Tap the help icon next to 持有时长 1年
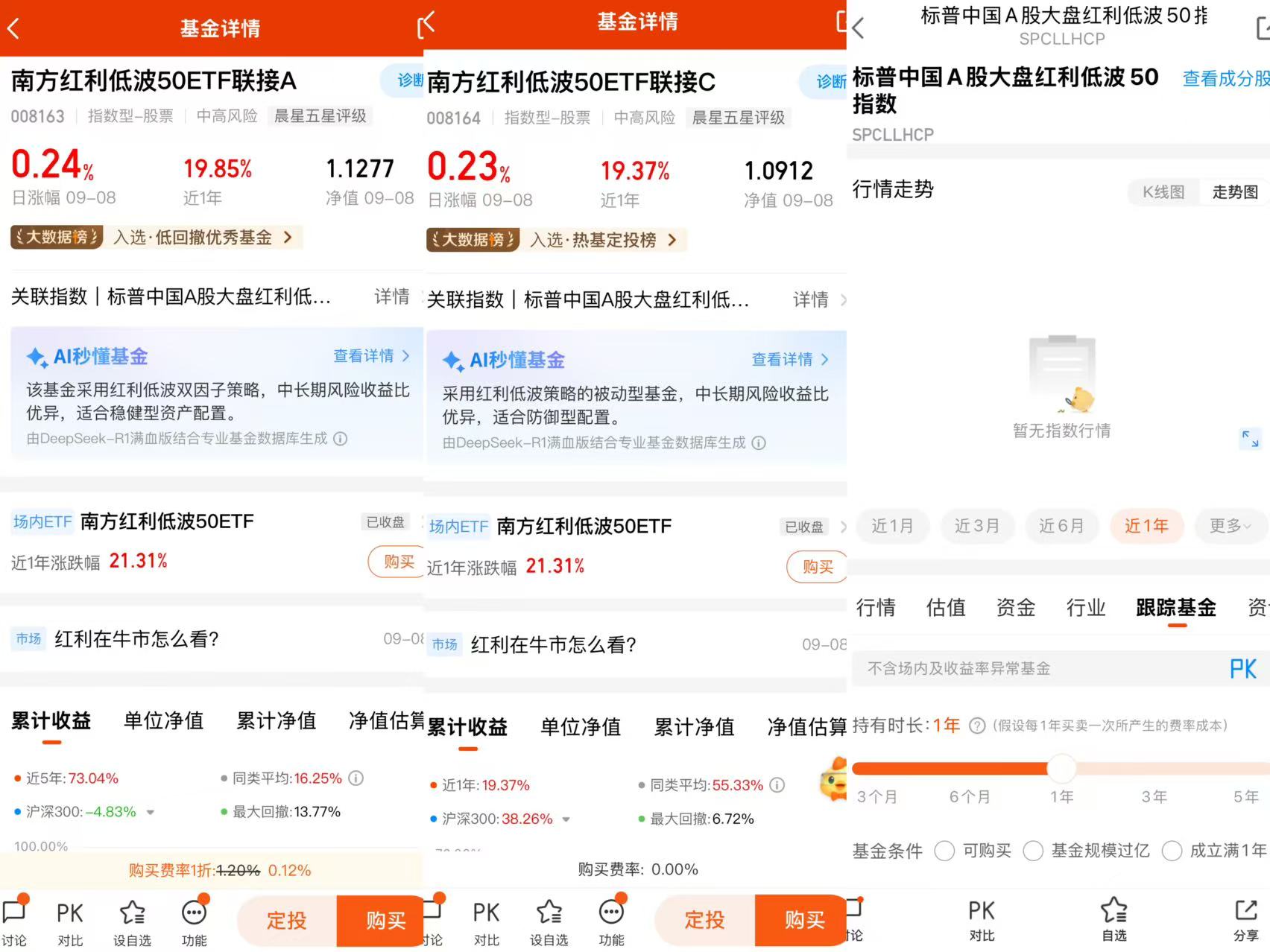The image size is (1270, 952). [977, 726]
